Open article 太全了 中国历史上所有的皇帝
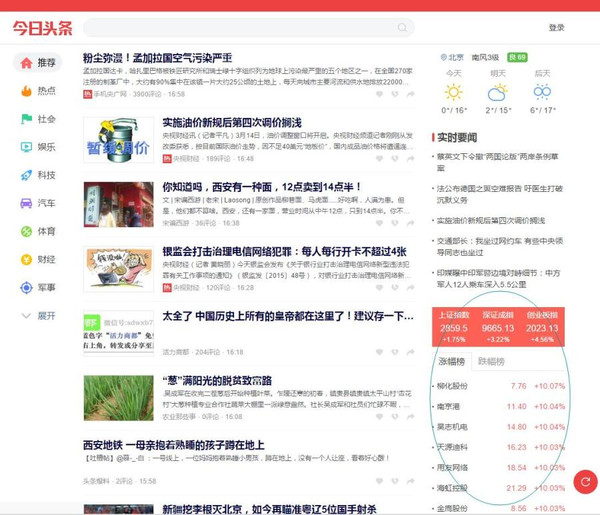600x515 pixels. 288,316
